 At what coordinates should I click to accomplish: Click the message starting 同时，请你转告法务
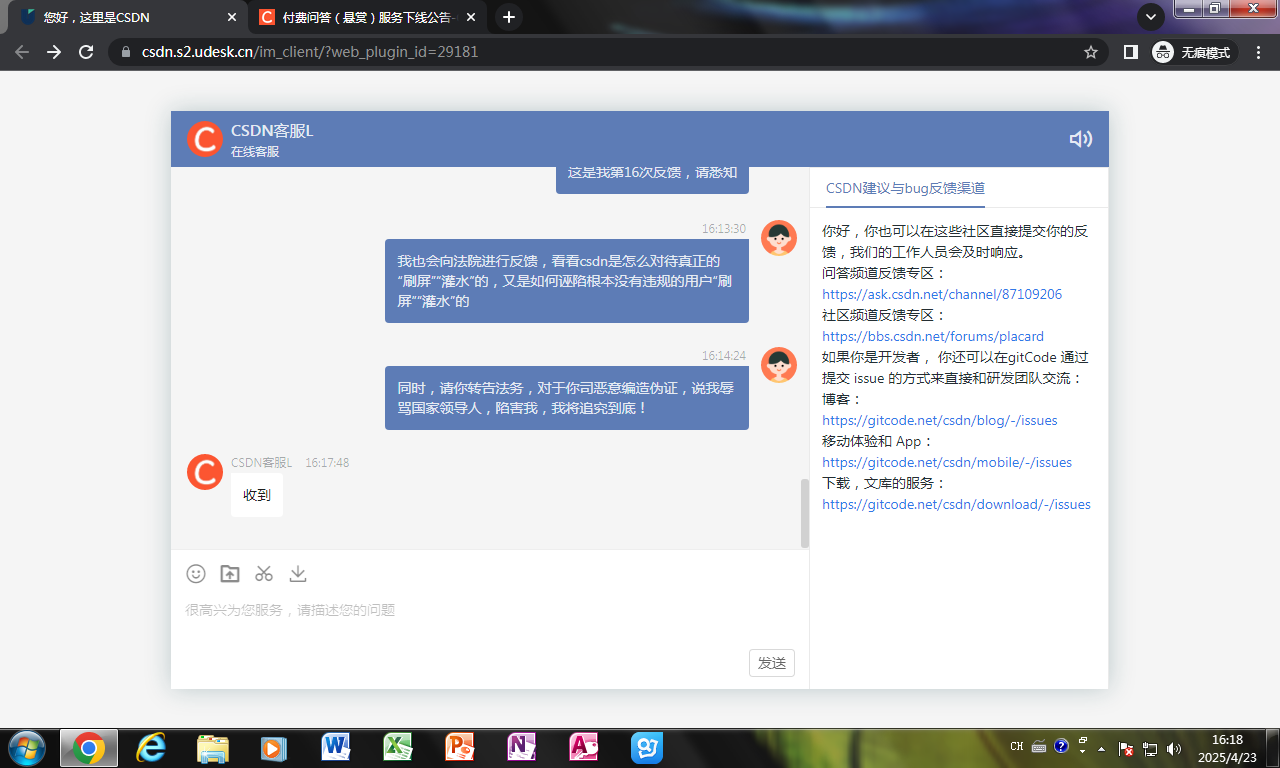pyautogui.click(x=567, y=398)
